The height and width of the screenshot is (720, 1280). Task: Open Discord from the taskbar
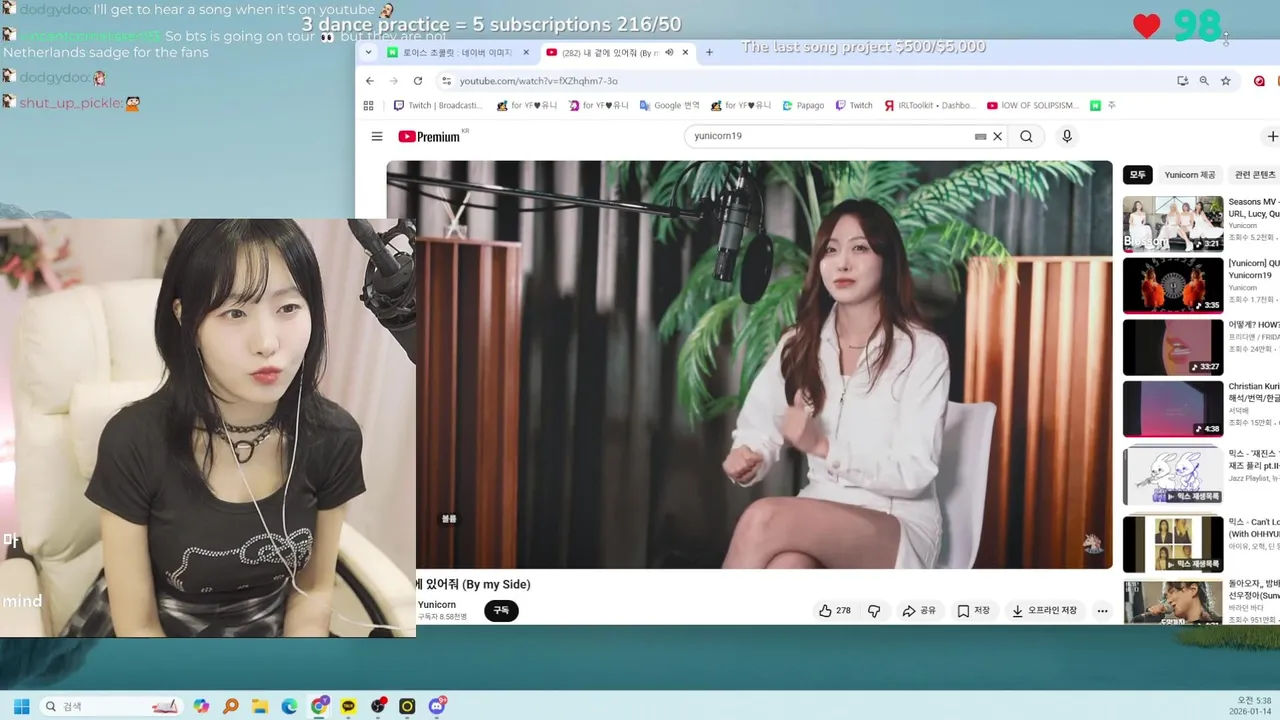pos(437,706)
